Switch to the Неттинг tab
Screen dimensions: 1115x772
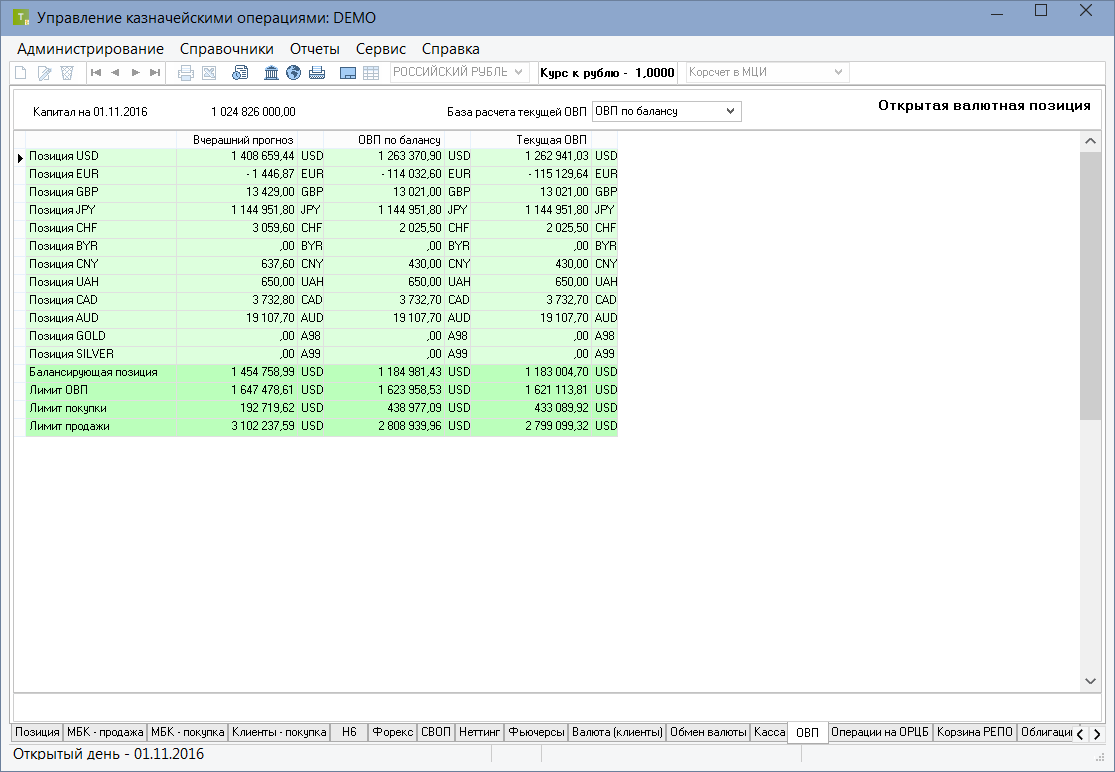point(479,732)
